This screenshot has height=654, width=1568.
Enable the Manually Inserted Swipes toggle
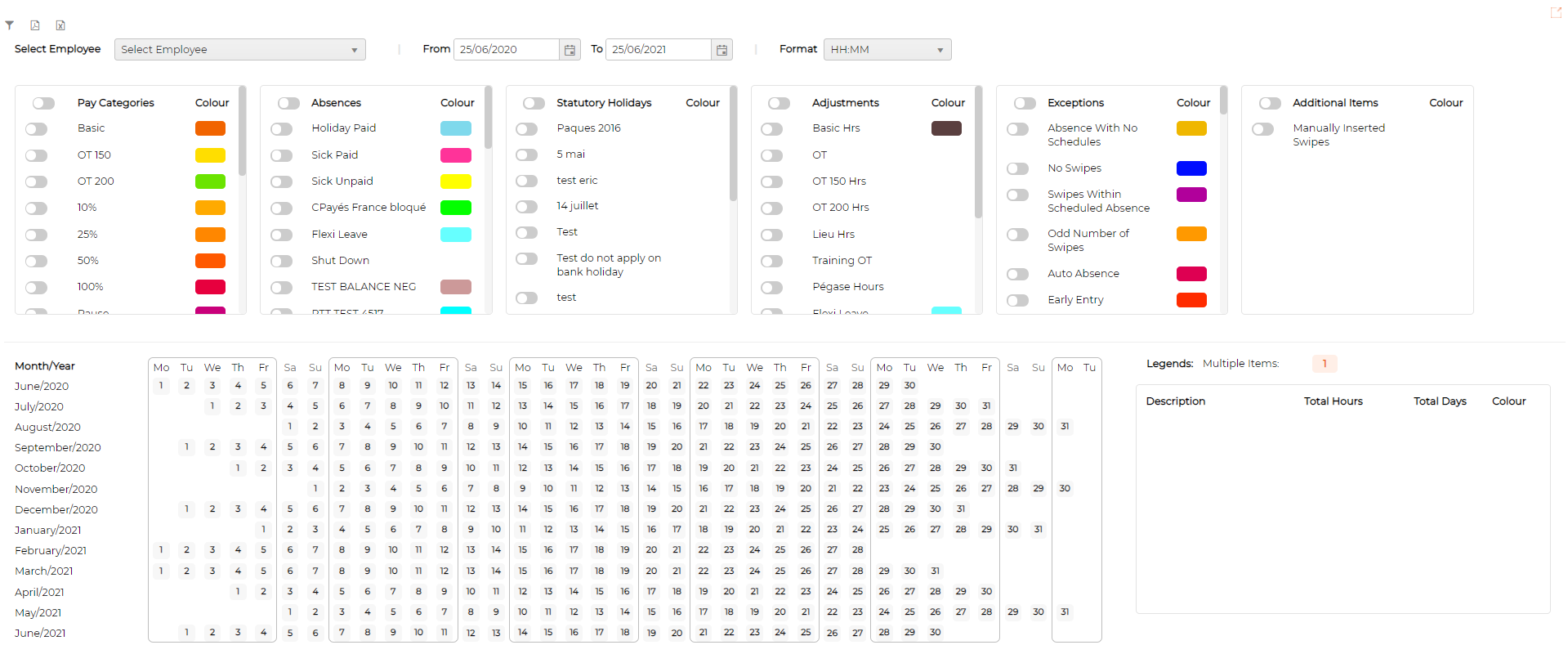pyautogui.click(x=1263, y=129)
